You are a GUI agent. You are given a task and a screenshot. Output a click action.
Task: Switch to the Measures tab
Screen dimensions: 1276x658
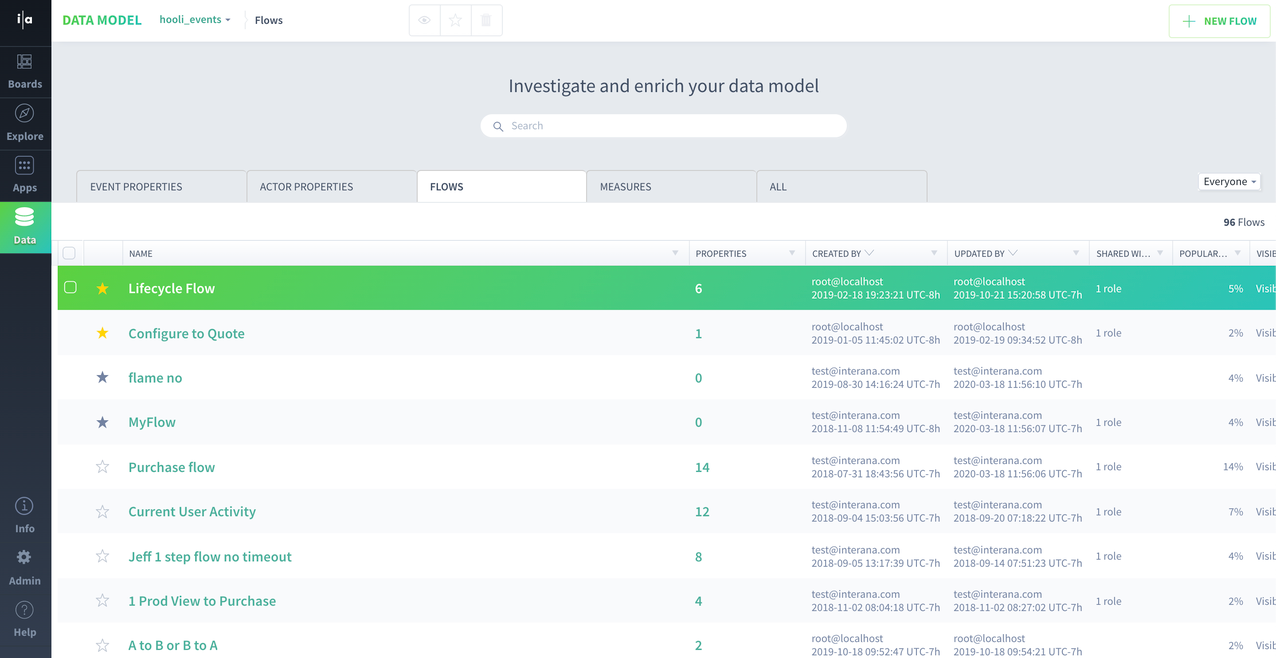672,186
